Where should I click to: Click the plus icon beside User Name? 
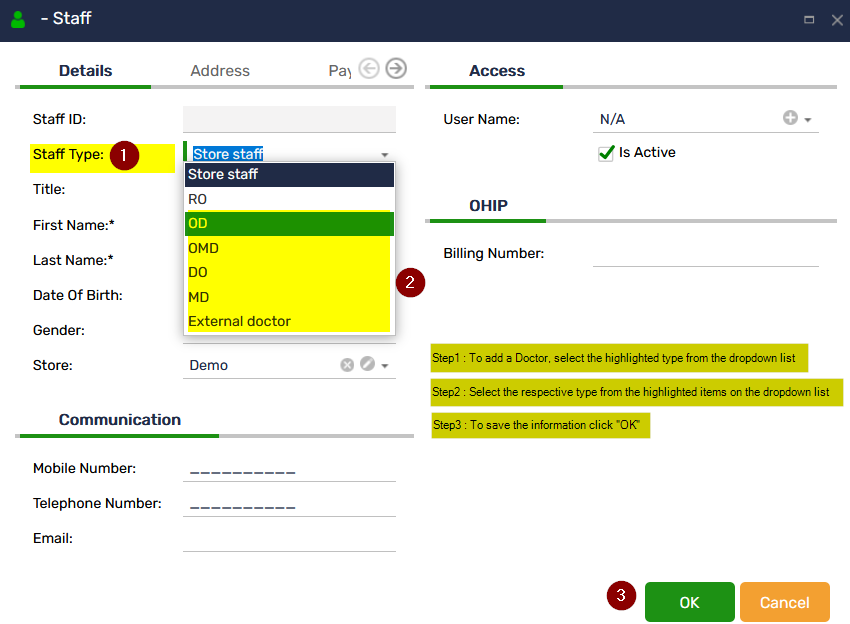[x=790, y=118]
